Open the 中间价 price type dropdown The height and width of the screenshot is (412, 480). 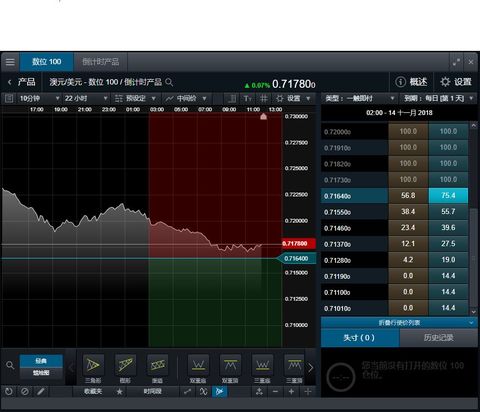point(187,98)
